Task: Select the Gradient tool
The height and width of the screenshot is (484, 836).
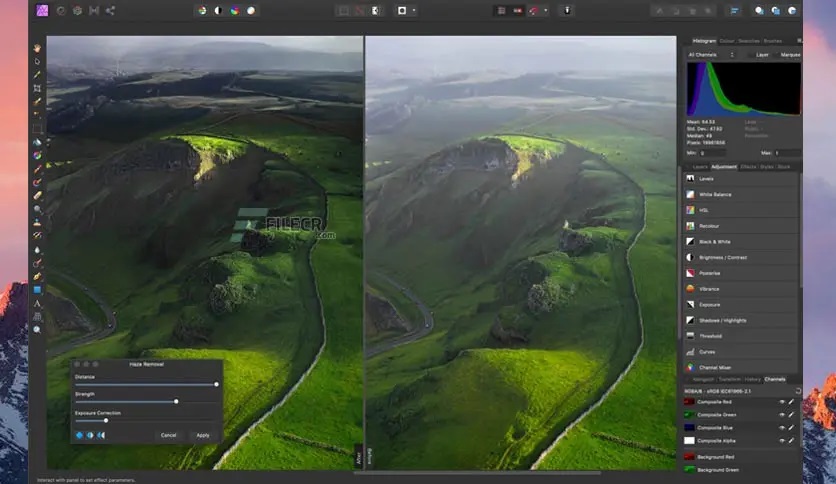Action: click(37, 156)
